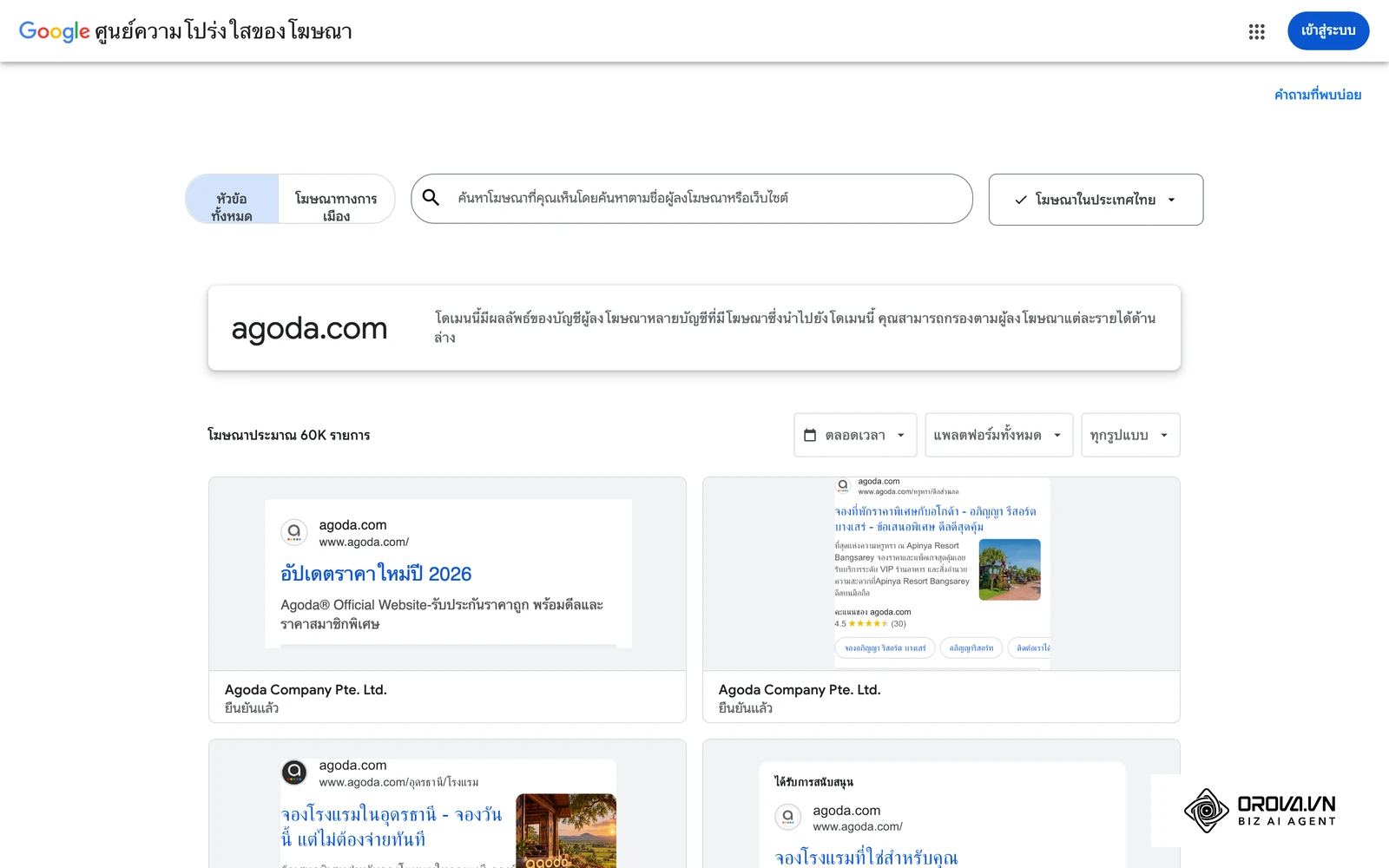1389x868 pixels.
Task: Click the advertiser search input field
Action: [x=692, y=199]
